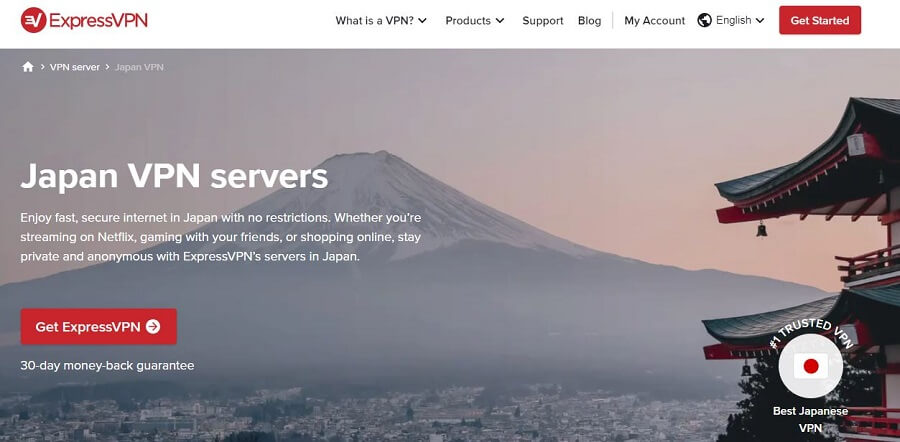Click the #1 Trusted VPN curved text
Viewport: 900px width, 442px height.
[810, 334]
